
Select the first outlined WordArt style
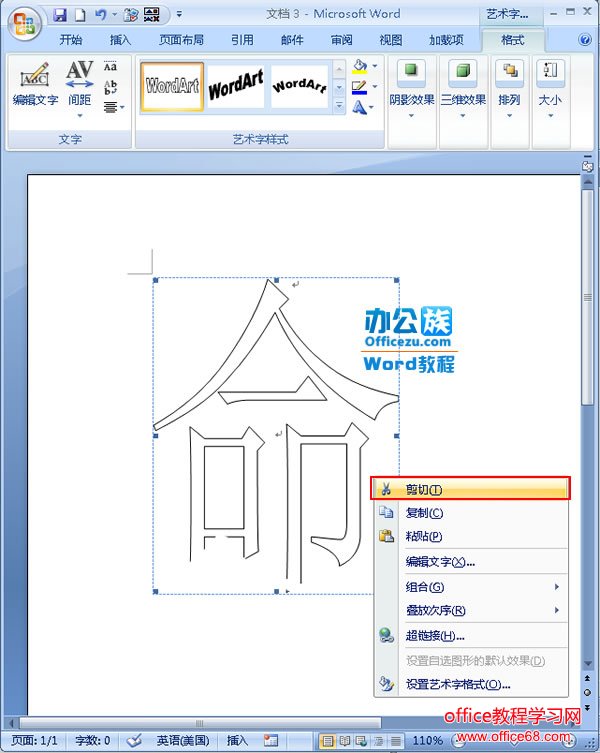coord(172,86)
